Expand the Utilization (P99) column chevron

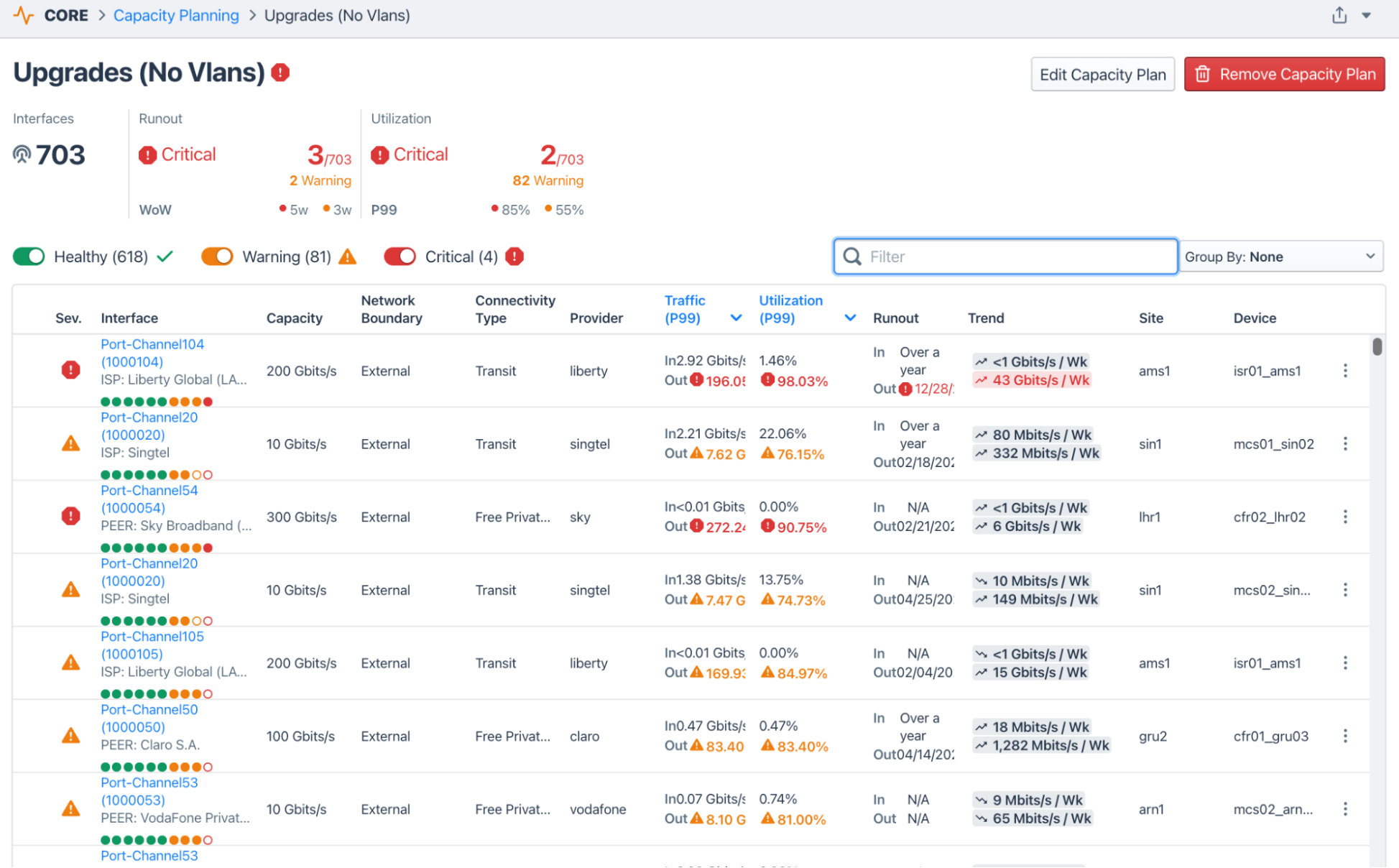[x=850, y=318]
